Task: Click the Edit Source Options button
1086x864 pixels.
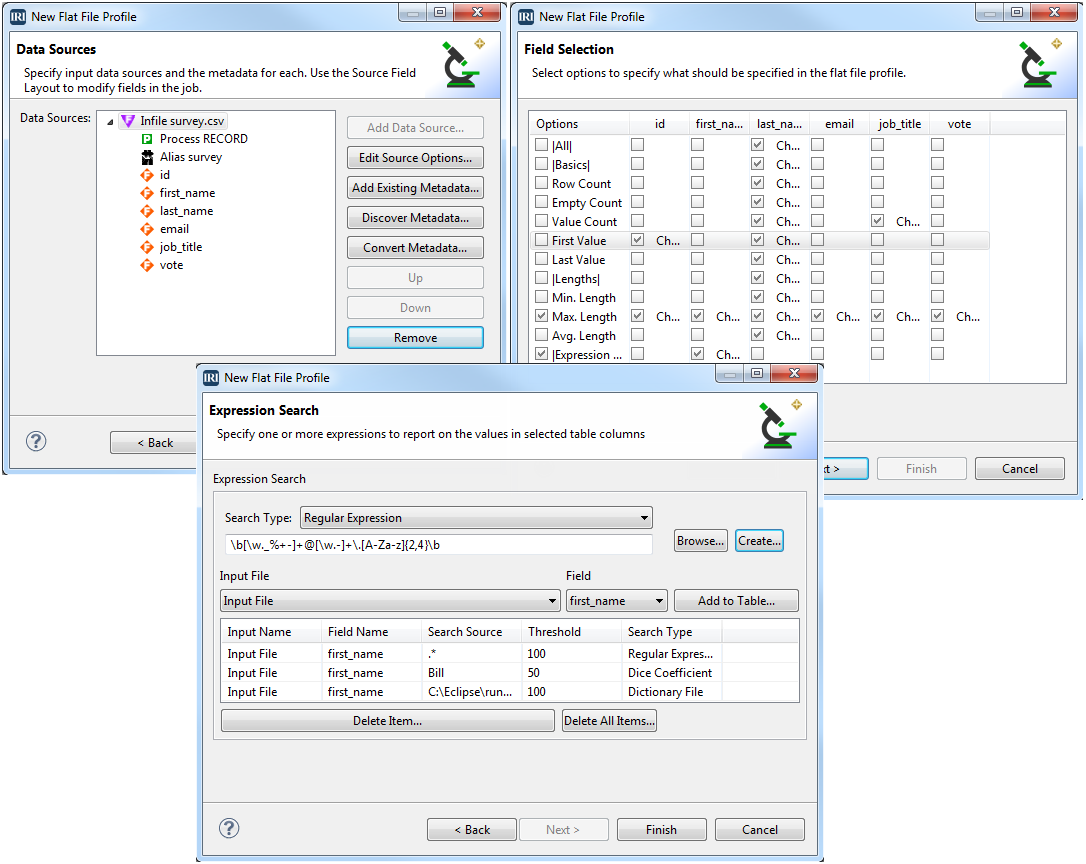Action: pyautogui.click(x=416, y=157)
